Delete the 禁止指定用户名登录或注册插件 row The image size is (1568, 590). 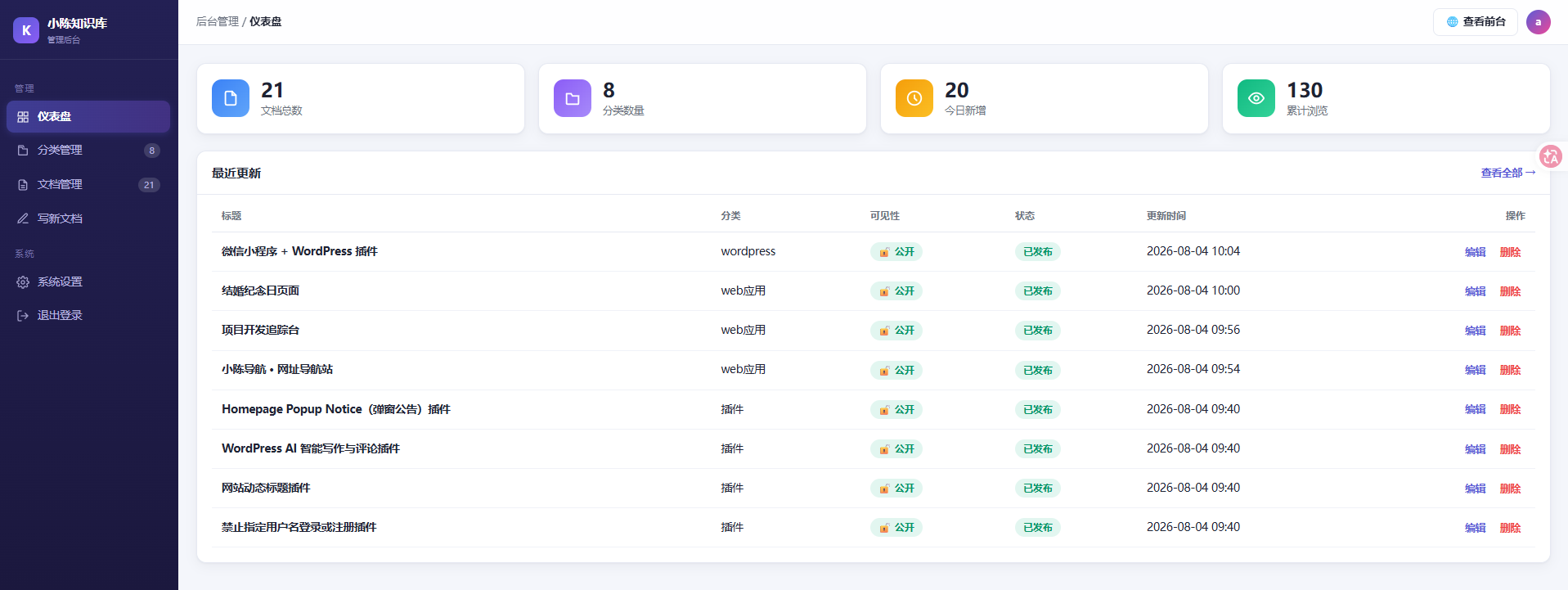(1511, 528)
